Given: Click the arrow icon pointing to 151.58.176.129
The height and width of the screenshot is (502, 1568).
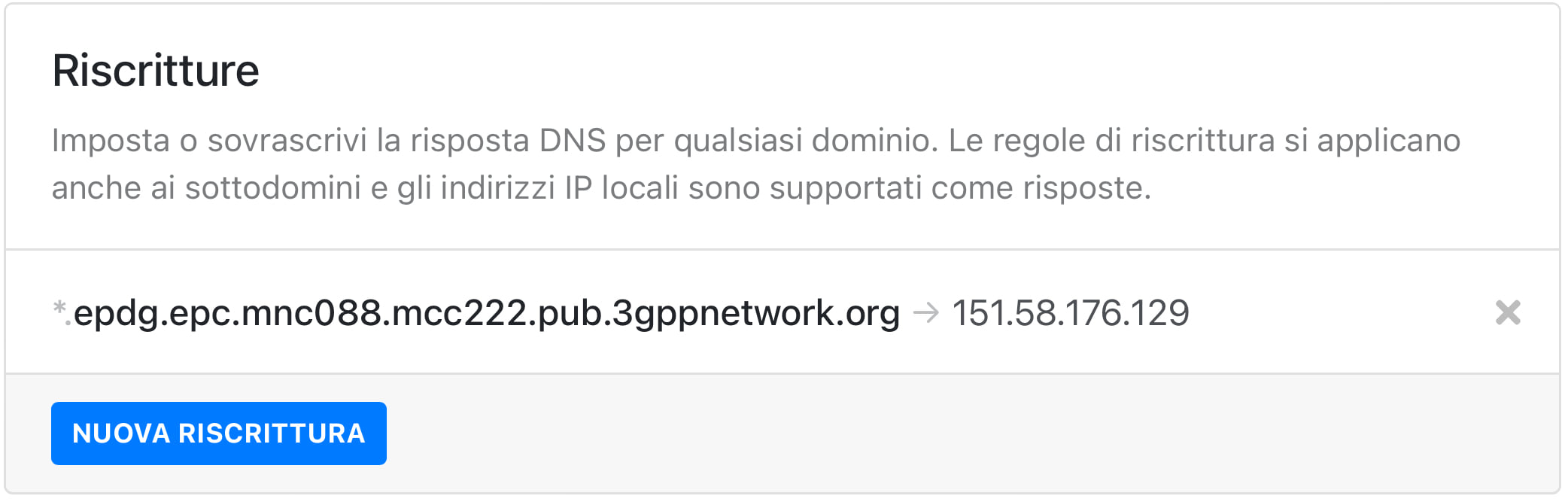Looking at the screenshot, I should [x=926, y=312].
